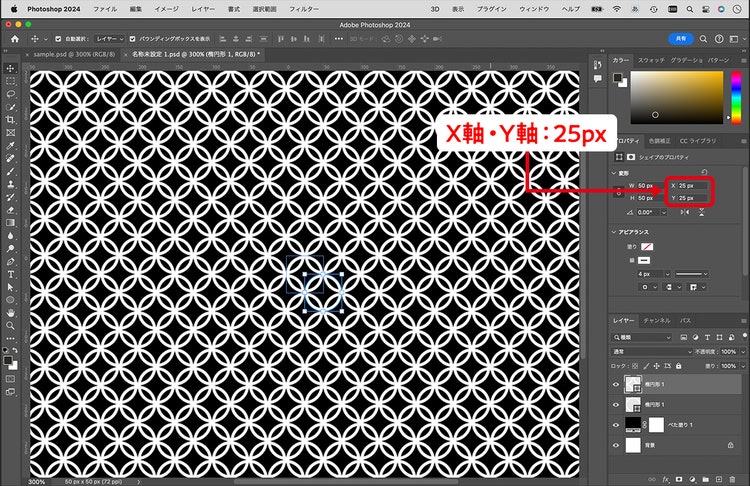Image resolution: width=750 pixels, height=486 pixels.
Task: Create a new group folder
Action: point(706,479)
